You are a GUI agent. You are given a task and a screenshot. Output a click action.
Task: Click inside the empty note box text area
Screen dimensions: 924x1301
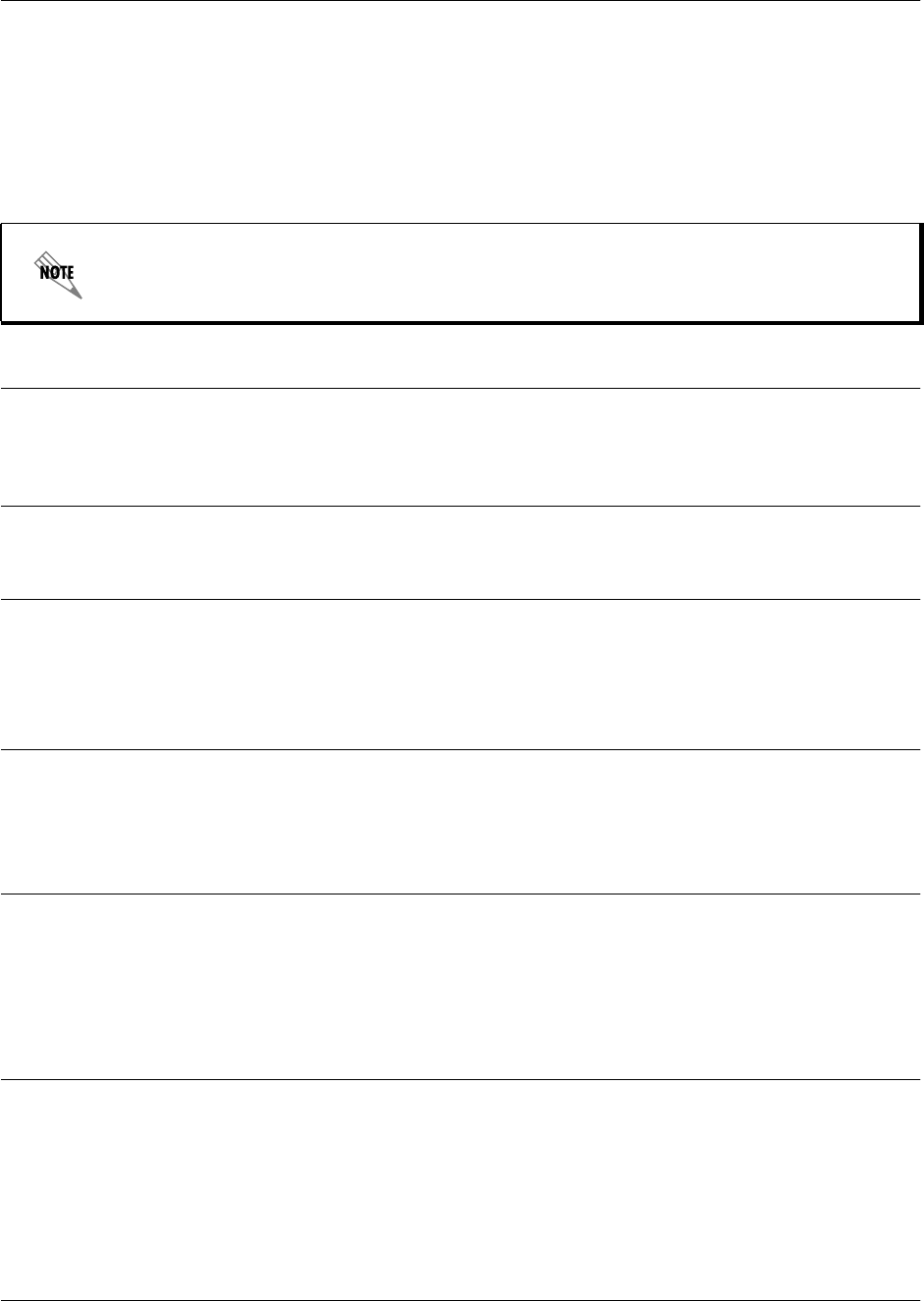pos(491,273)
